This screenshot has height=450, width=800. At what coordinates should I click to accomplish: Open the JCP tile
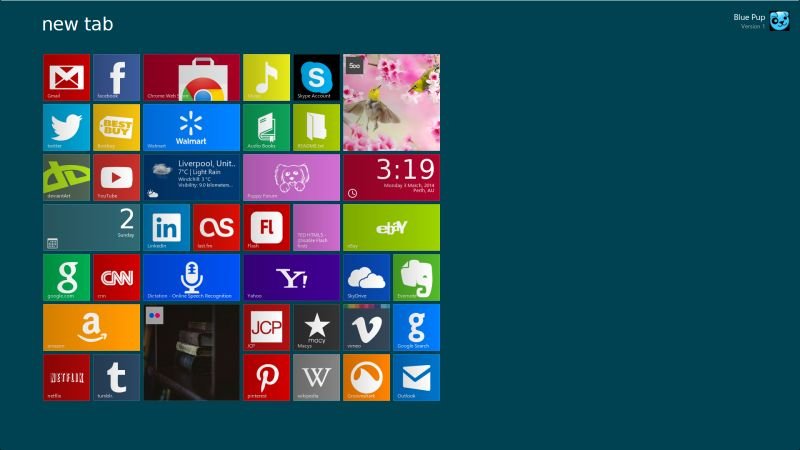266,328
